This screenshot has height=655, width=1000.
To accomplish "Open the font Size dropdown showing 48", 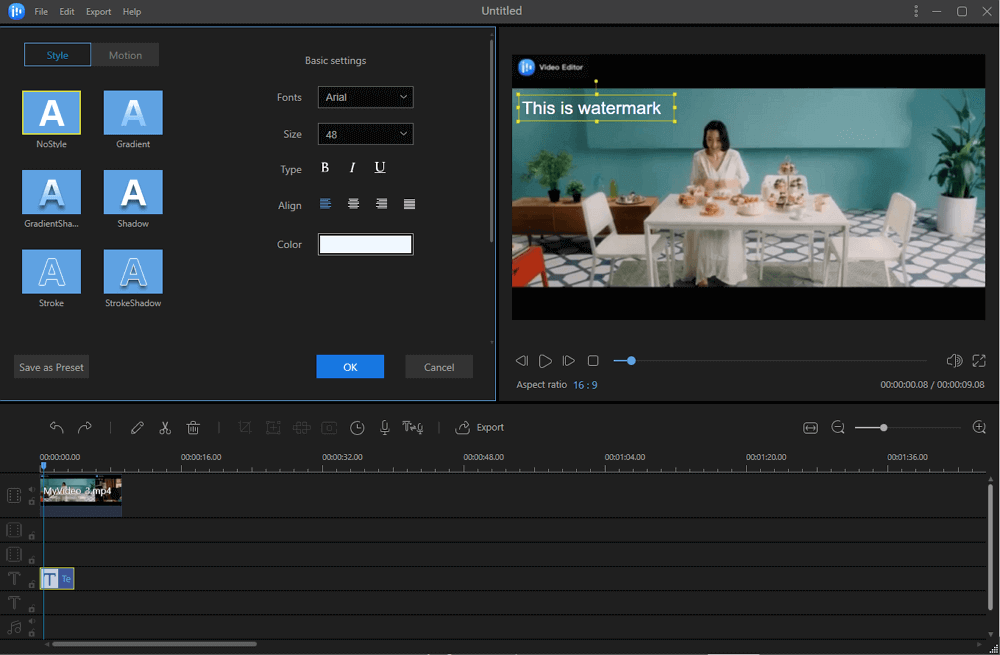I will point(365,133).
